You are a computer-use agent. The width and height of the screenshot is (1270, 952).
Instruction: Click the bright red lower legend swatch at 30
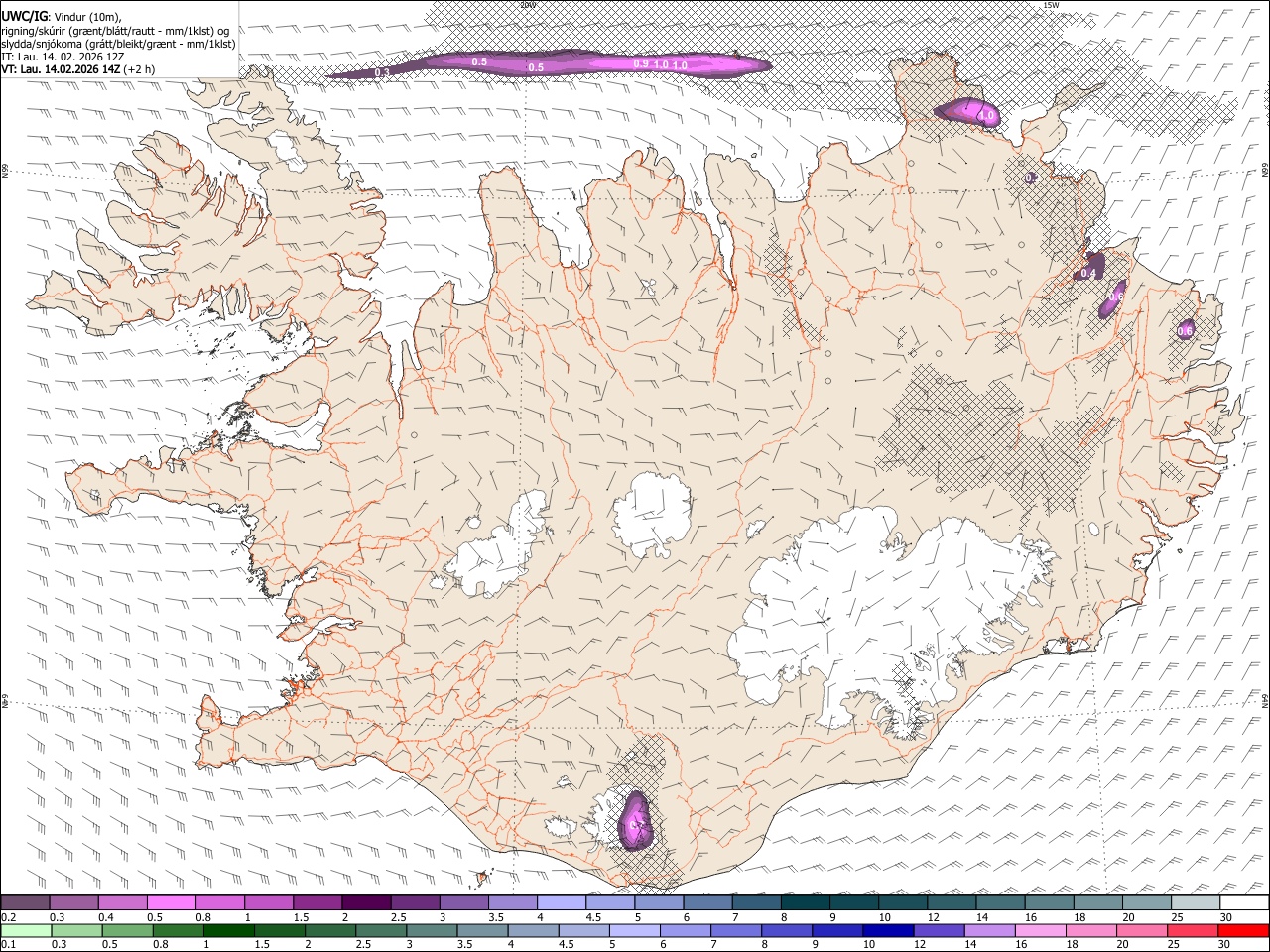tap(1243, 930)
